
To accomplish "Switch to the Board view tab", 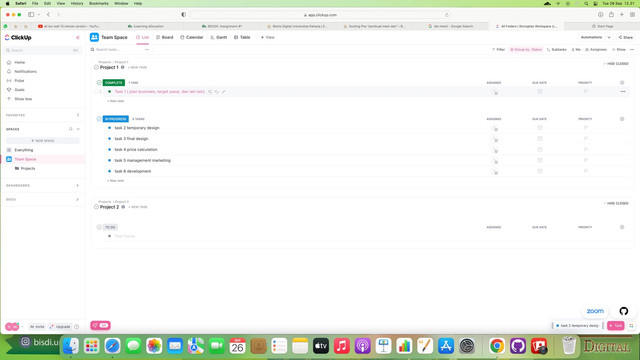I will coord(164,37).
